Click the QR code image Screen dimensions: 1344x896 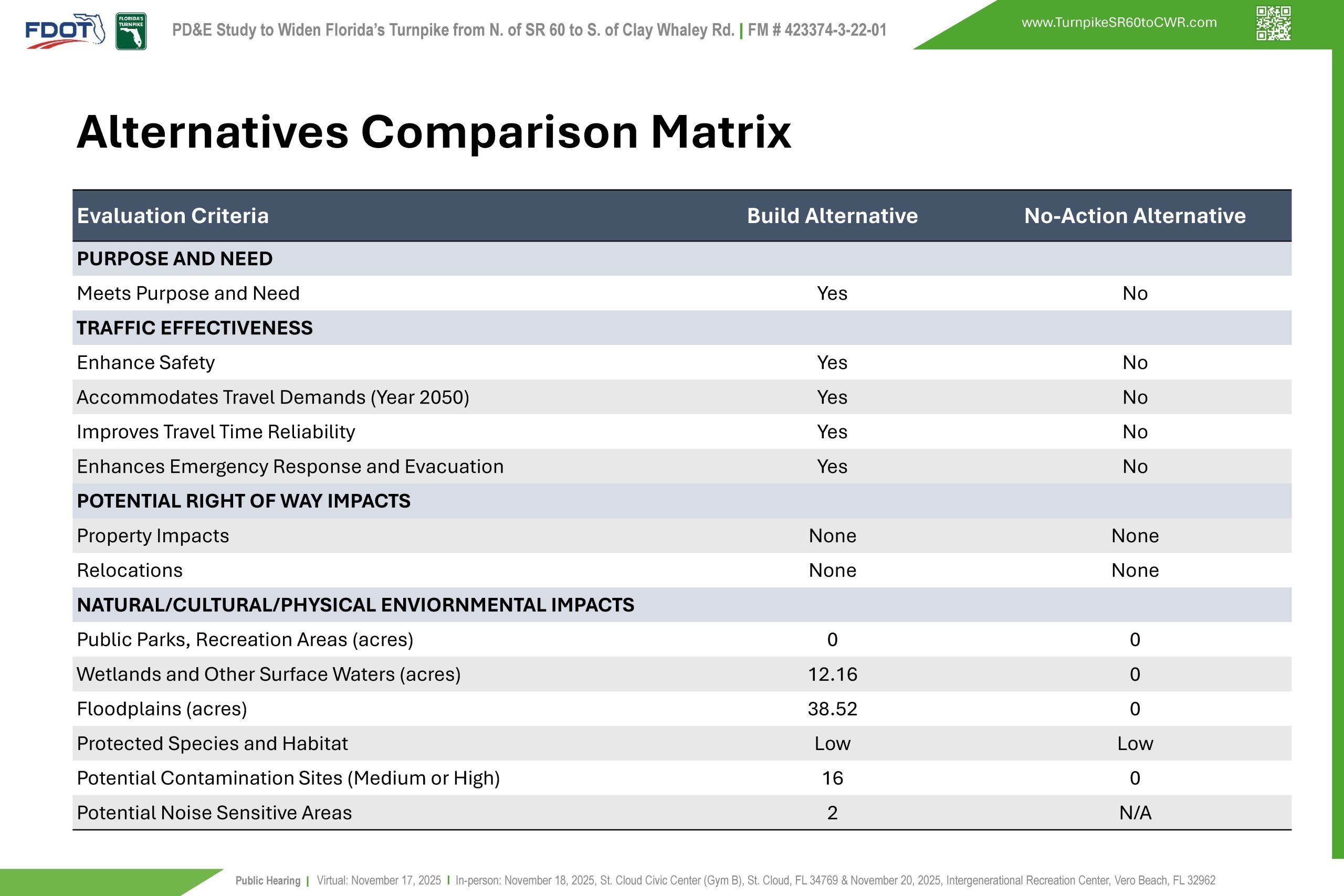(x=1273, y=24)
